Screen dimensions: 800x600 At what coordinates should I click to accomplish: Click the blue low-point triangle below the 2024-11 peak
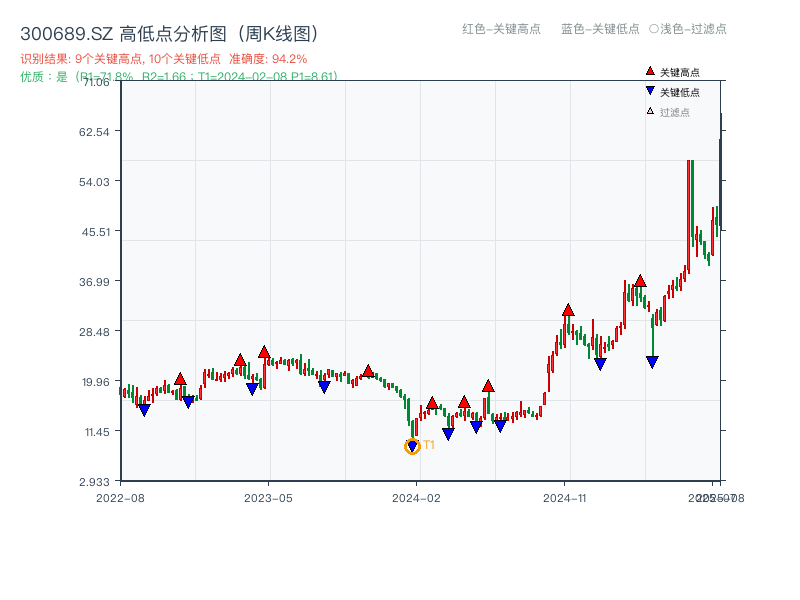(x=600, y=364)
